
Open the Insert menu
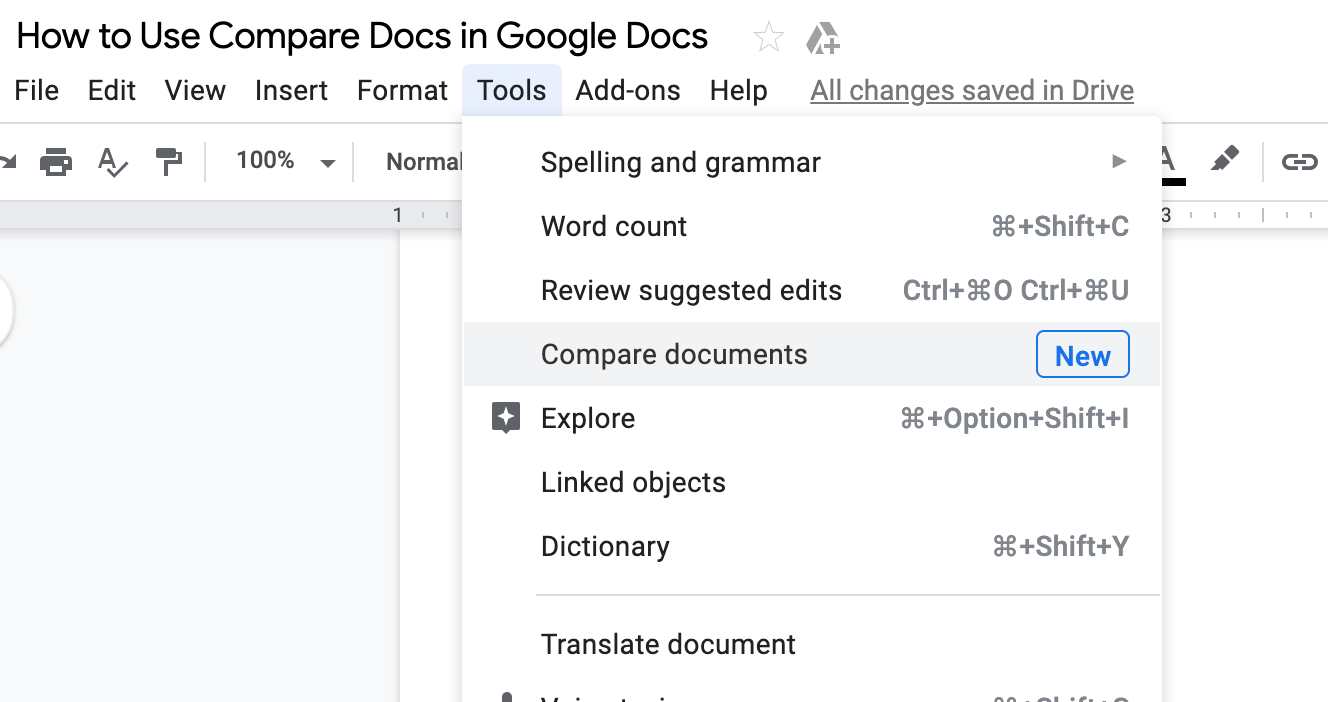291,91
